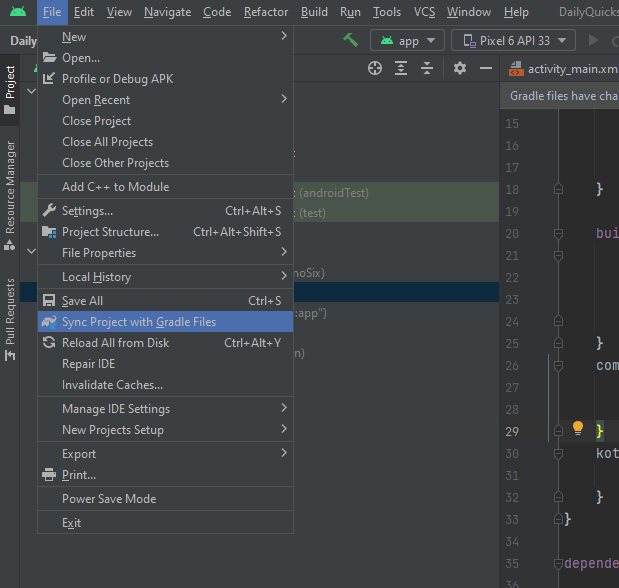Viewport: 619px width, 588px height.
Task: Choose Invalidate Caches...
Action: point(165,385)
